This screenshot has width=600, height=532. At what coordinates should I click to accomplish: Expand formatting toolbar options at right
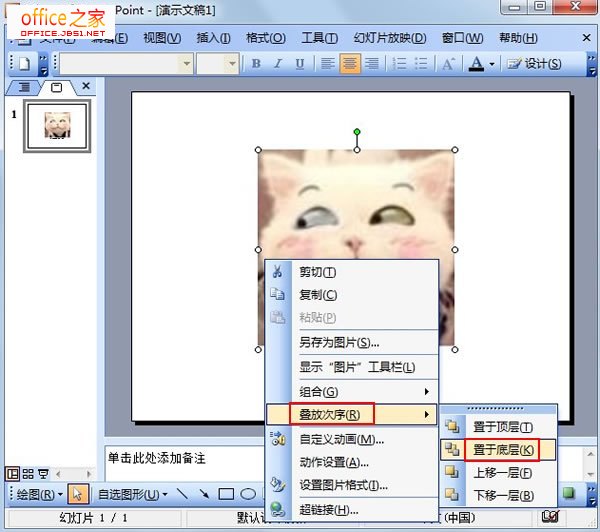point(592,64)
